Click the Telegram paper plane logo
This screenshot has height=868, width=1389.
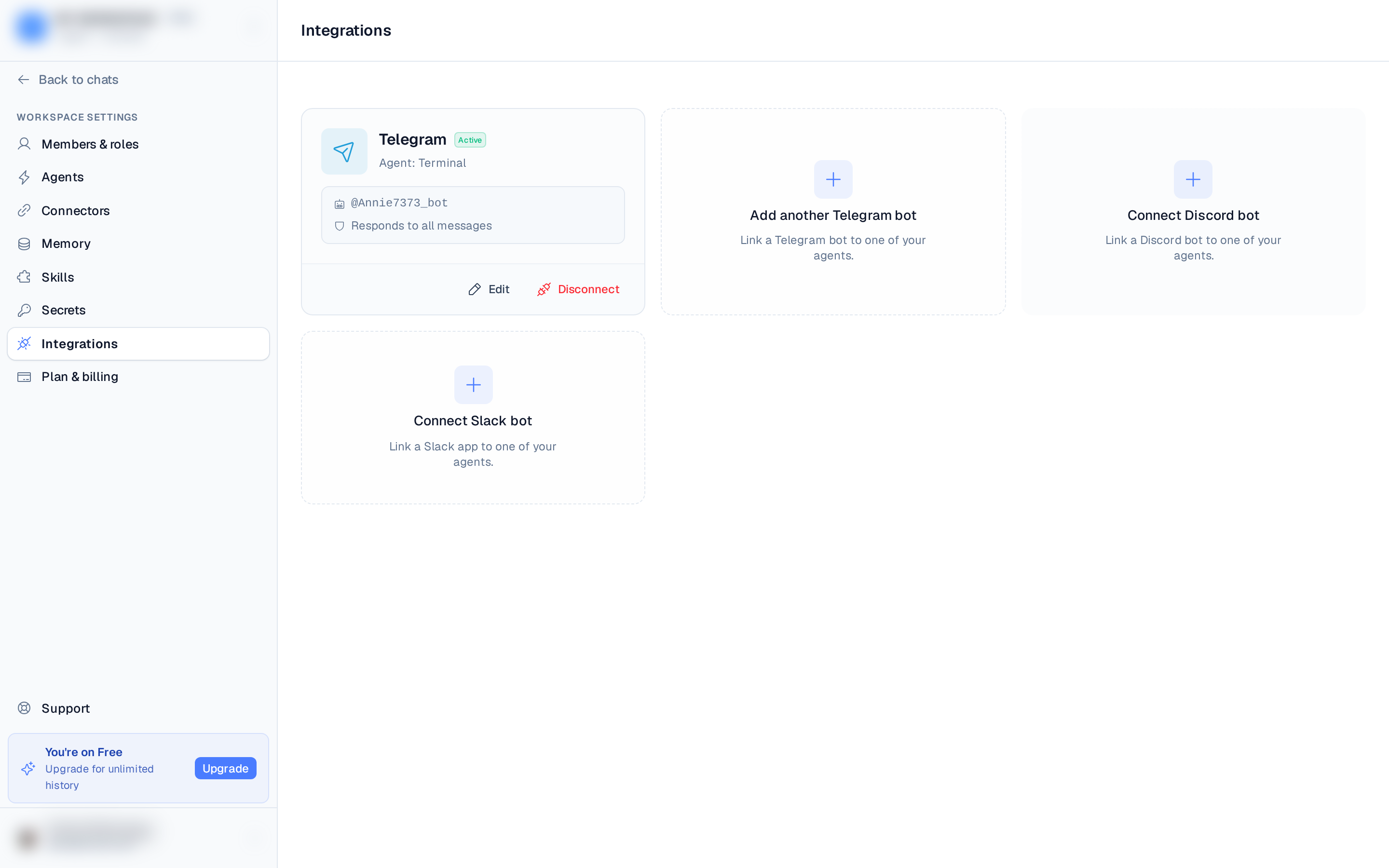pos(344,151)
